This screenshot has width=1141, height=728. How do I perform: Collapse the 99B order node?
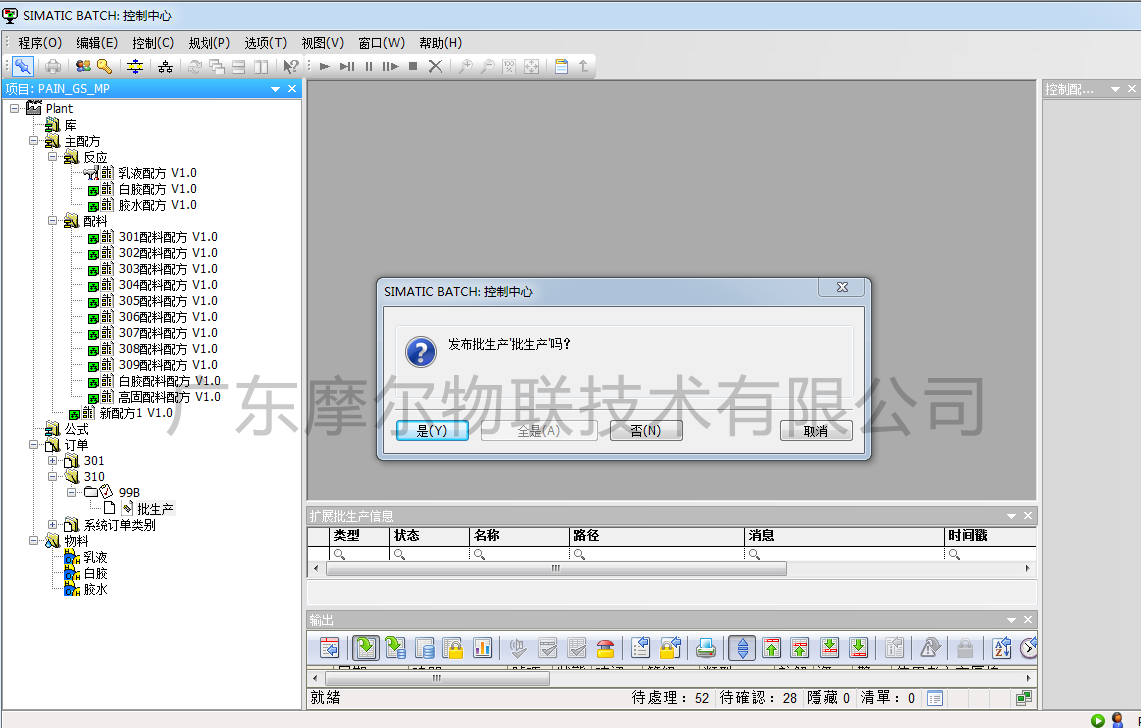71,492
